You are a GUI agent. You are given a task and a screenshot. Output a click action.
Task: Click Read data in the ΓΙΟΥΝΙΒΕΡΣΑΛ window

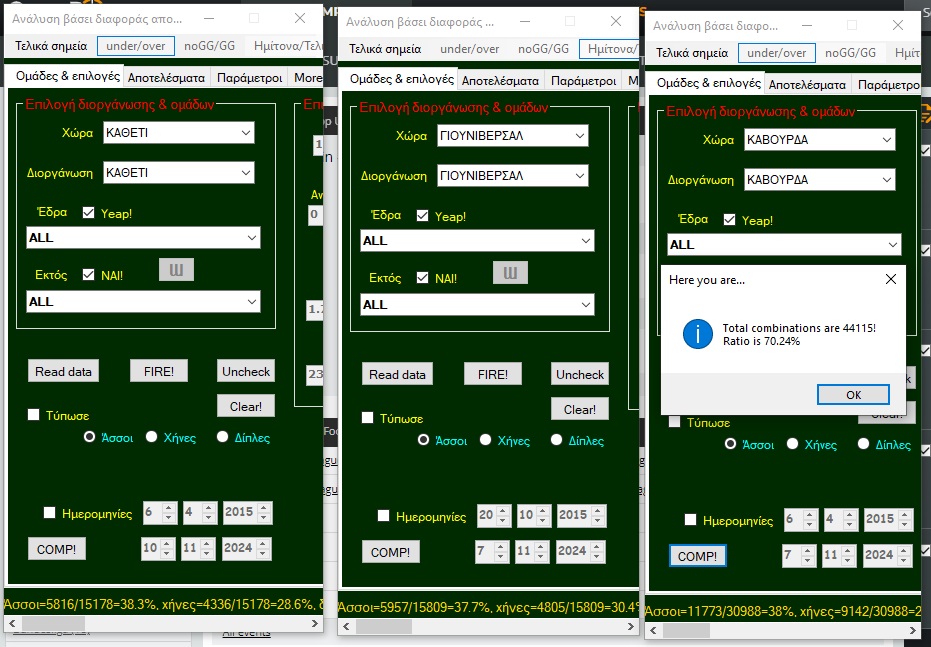pyautogui.click(x=397, y=375)
